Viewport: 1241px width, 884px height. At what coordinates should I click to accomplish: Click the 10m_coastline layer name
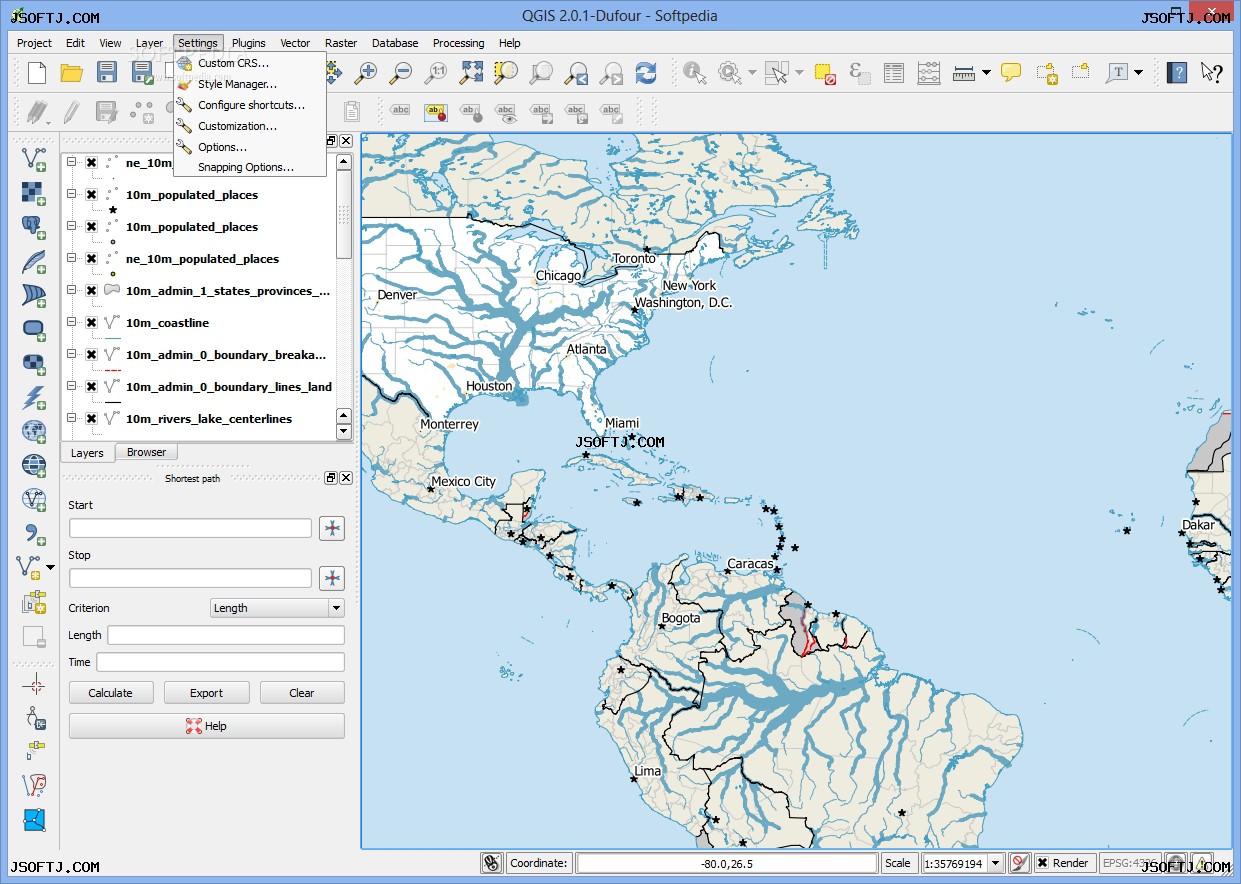(167, 323)
